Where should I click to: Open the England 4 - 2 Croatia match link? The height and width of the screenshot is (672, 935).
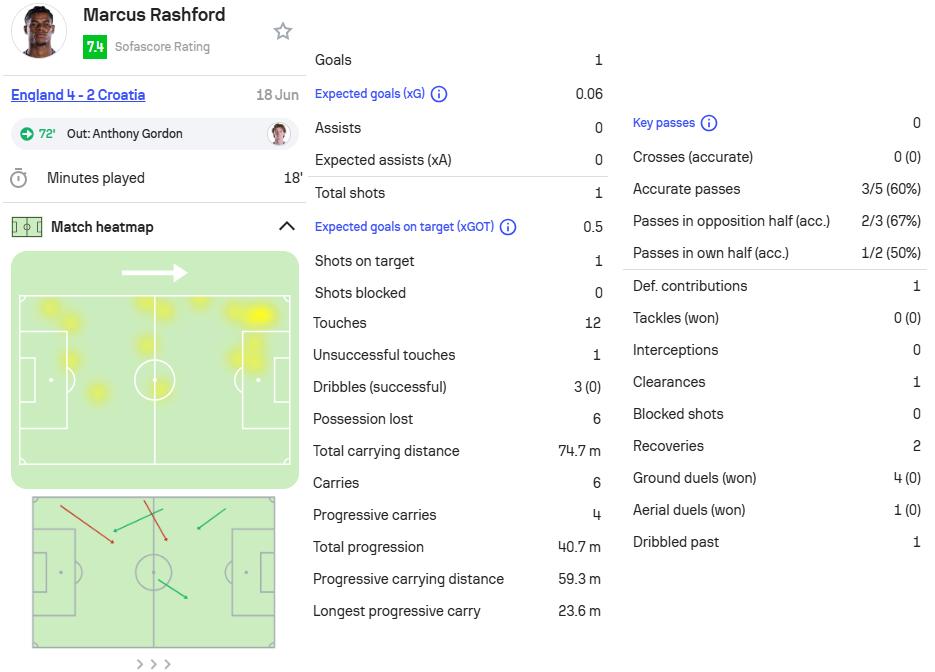[78, 95]
